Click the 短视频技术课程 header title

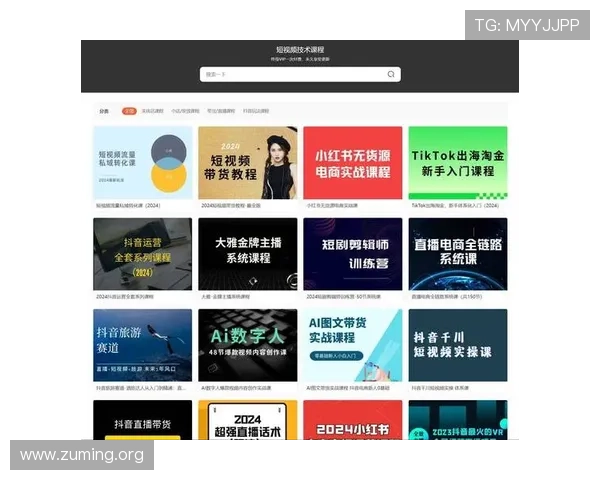pyautogui.click(x=300, y=50)
